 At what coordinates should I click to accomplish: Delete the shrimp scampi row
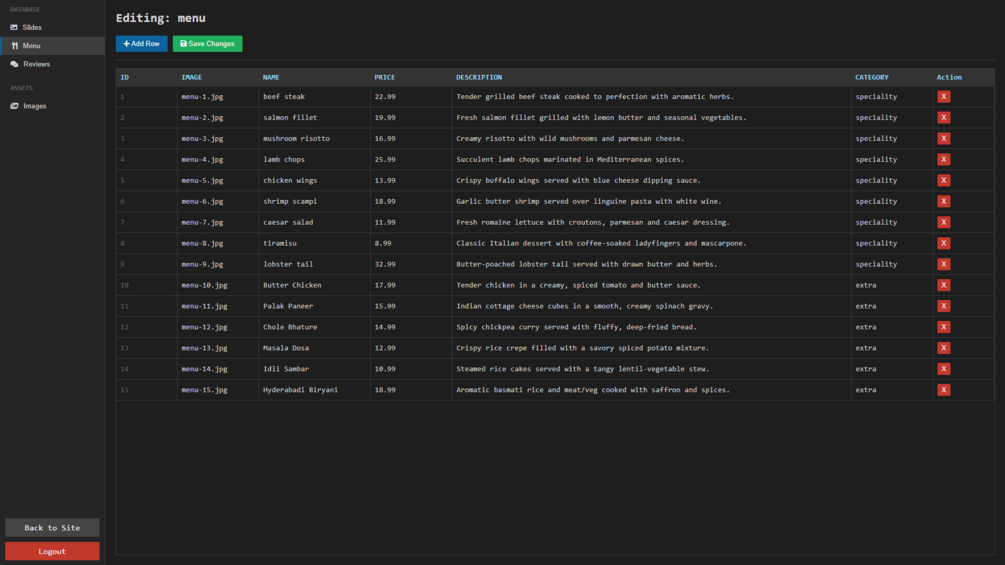(x=943, y=201)
